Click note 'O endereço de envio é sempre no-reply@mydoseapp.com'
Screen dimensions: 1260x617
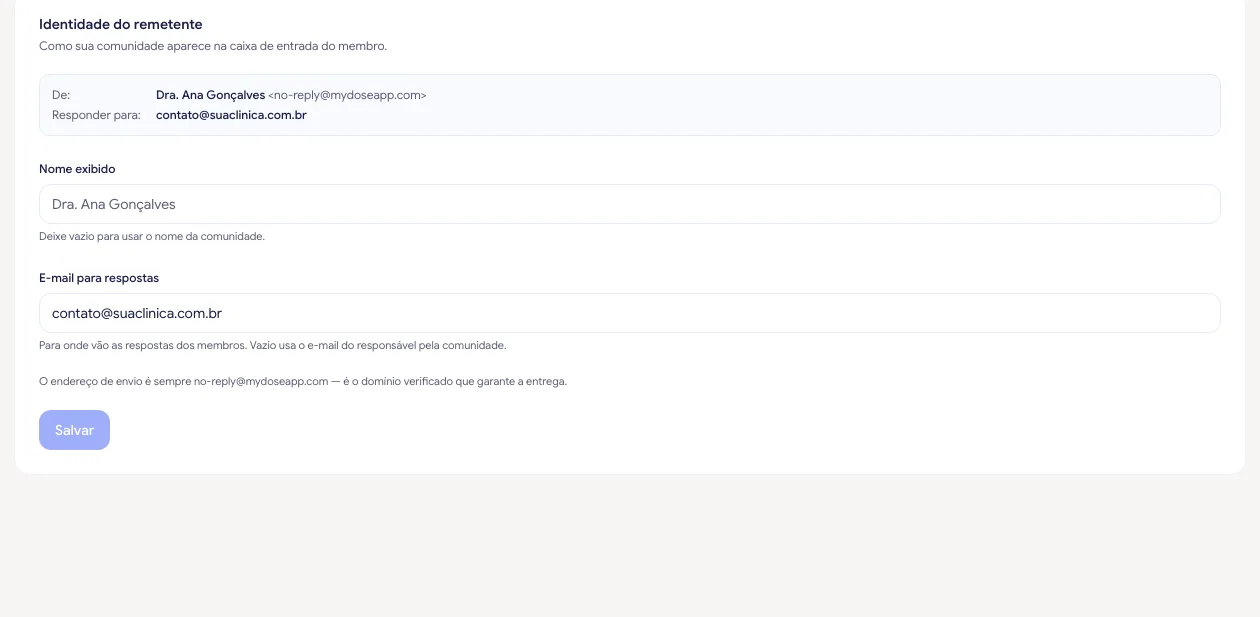184,382
